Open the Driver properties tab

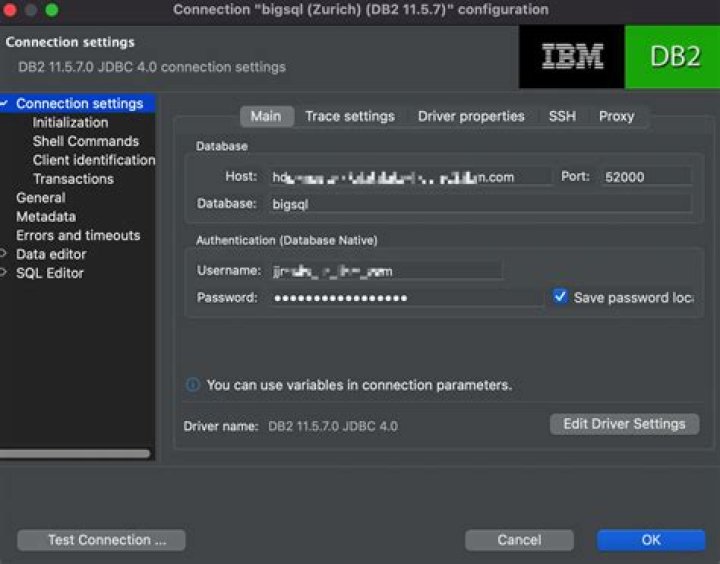[471, 116]
